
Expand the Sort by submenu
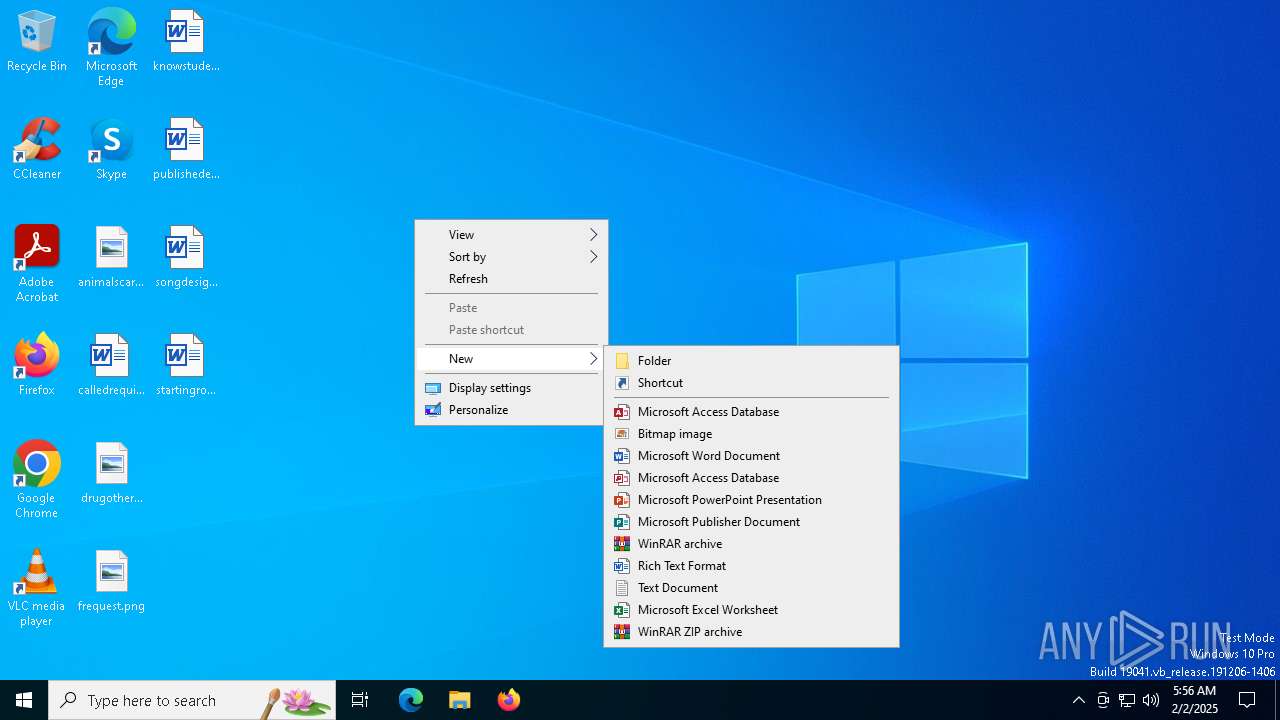(511, 257)
